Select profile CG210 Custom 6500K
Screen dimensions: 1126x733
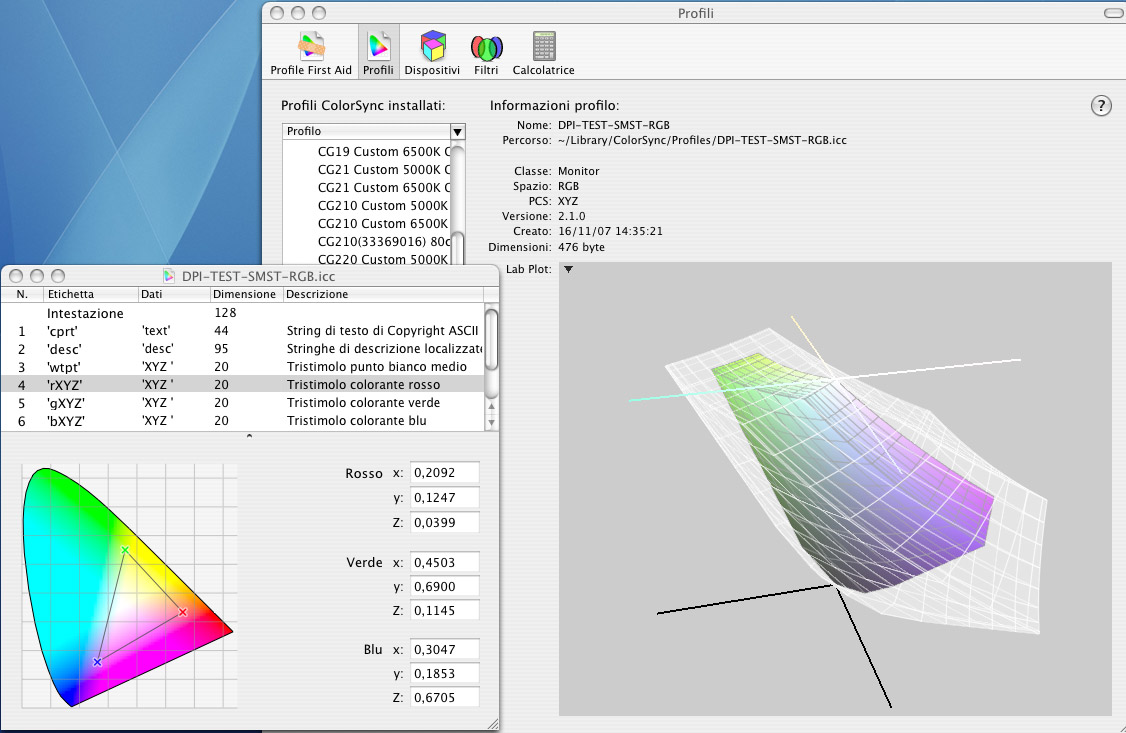tap(367, 223)
